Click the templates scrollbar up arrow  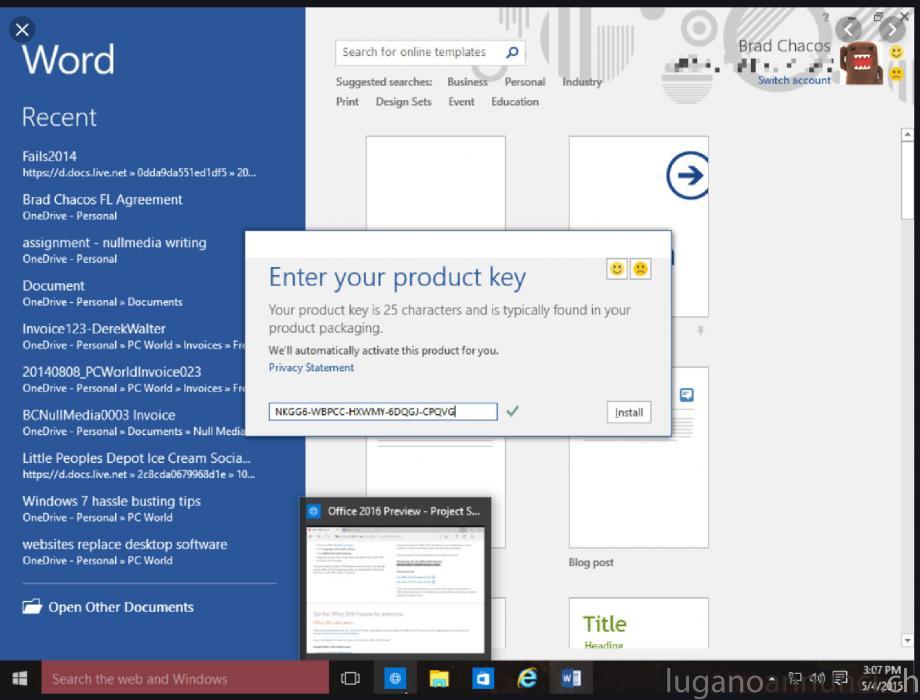907,135
